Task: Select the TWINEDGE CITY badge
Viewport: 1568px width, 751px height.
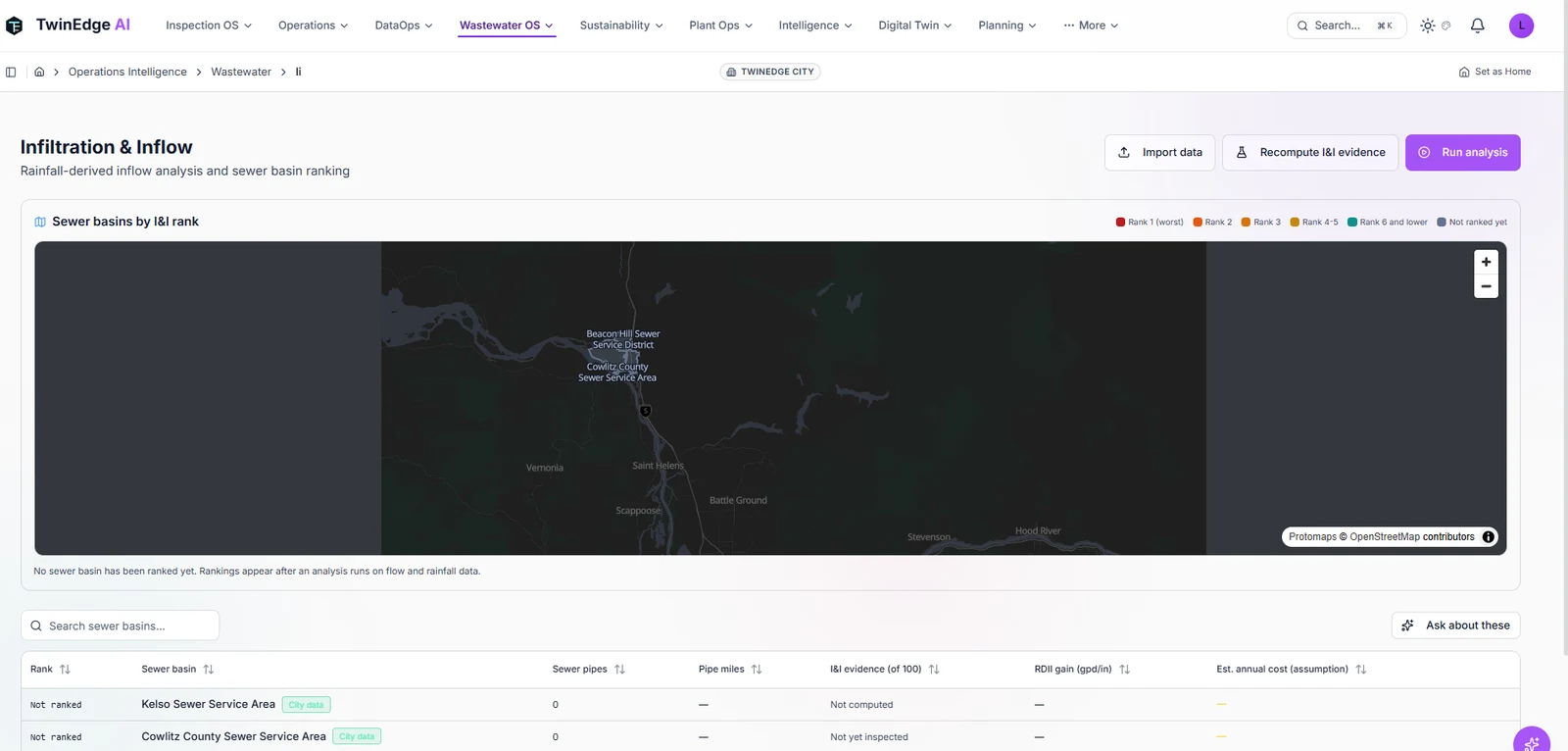Action: point(770,72)
